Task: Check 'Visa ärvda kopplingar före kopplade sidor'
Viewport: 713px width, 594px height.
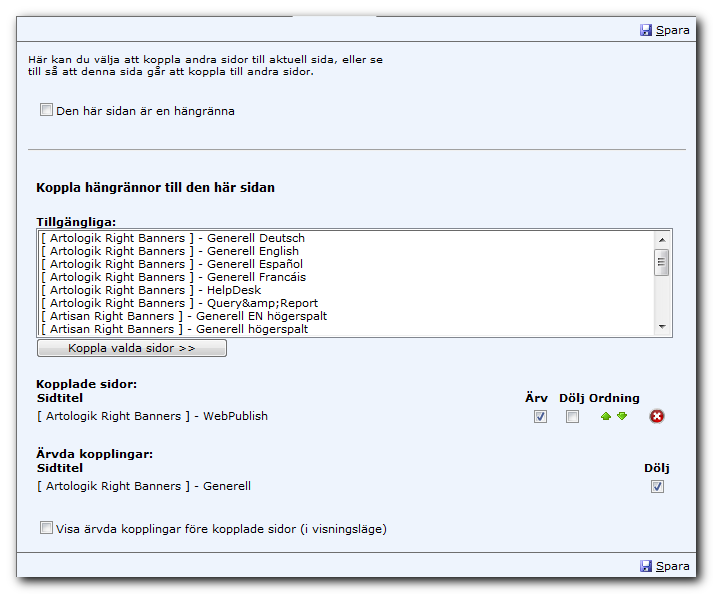Action: (46, 528)
